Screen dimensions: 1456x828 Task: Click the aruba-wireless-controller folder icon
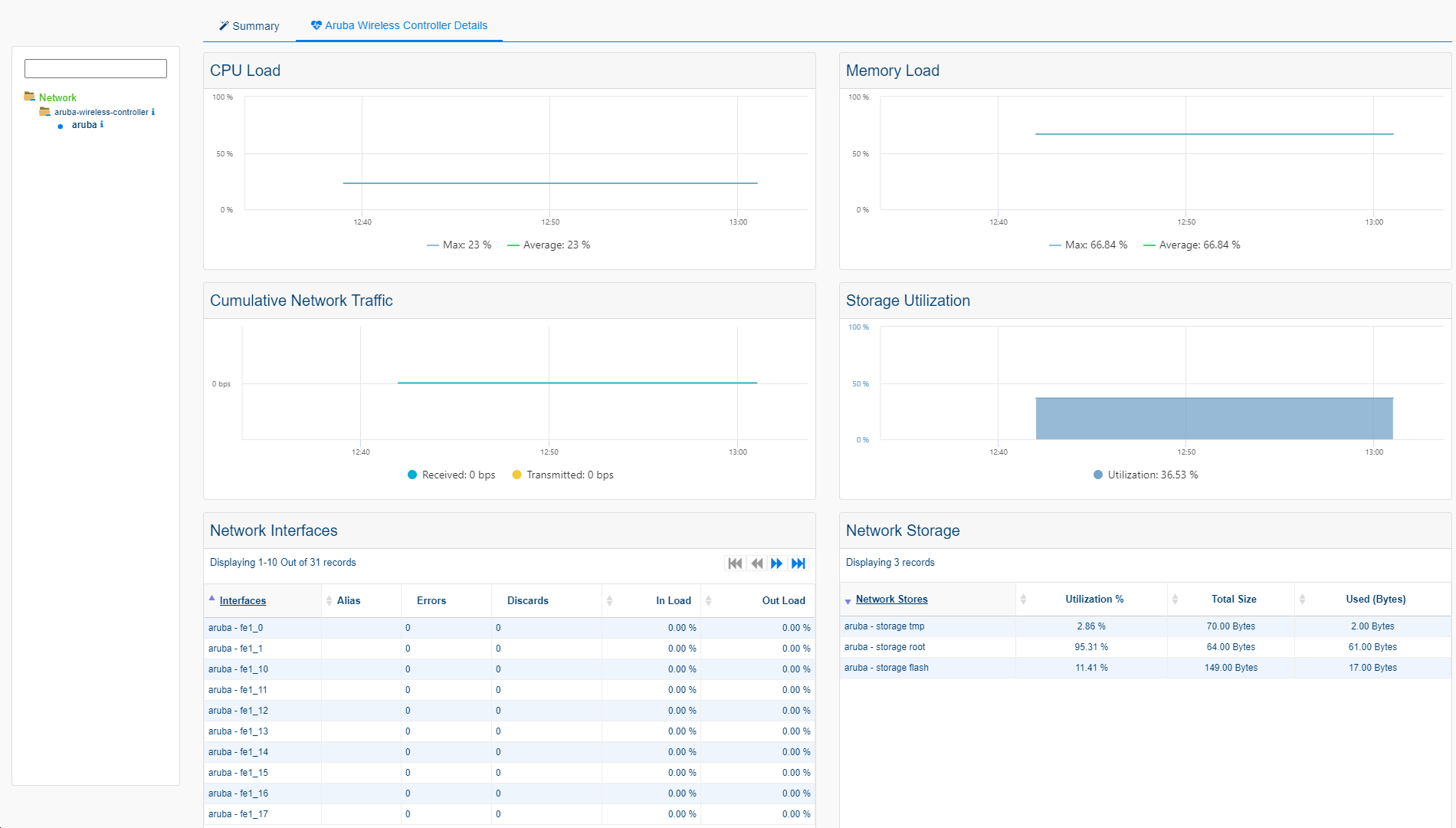[45, 112]
